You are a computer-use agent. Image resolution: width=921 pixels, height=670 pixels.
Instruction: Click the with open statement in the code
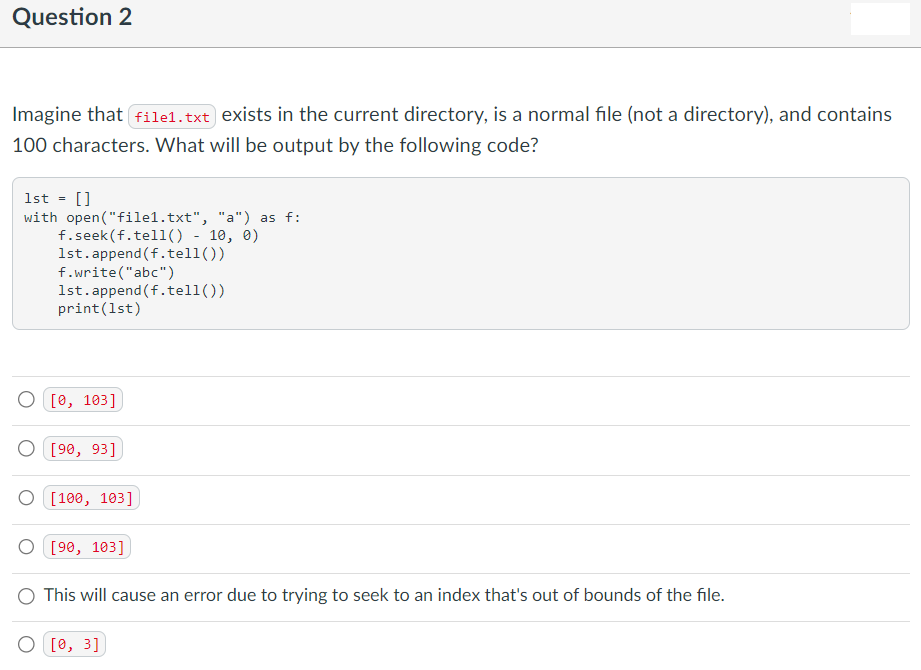click(160, 217)
